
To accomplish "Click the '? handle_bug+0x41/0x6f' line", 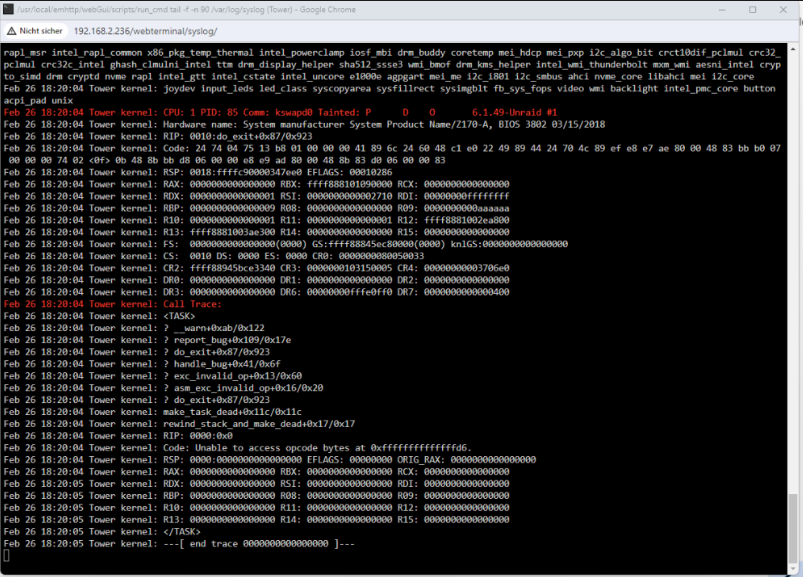I will click(142, 364).
